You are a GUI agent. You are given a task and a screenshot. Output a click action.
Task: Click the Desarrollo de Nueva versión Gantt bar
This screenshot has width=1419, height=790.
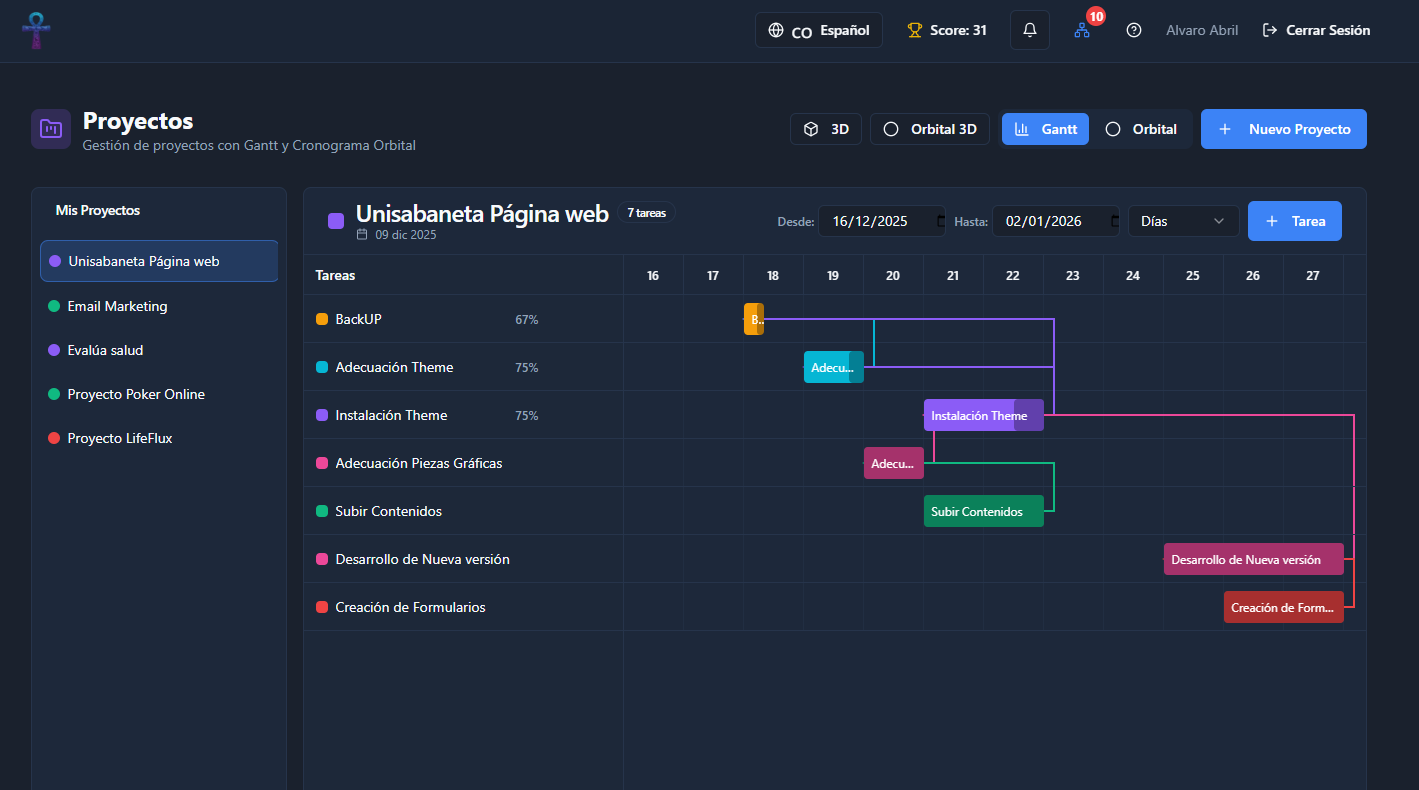tap(1254, 559)
